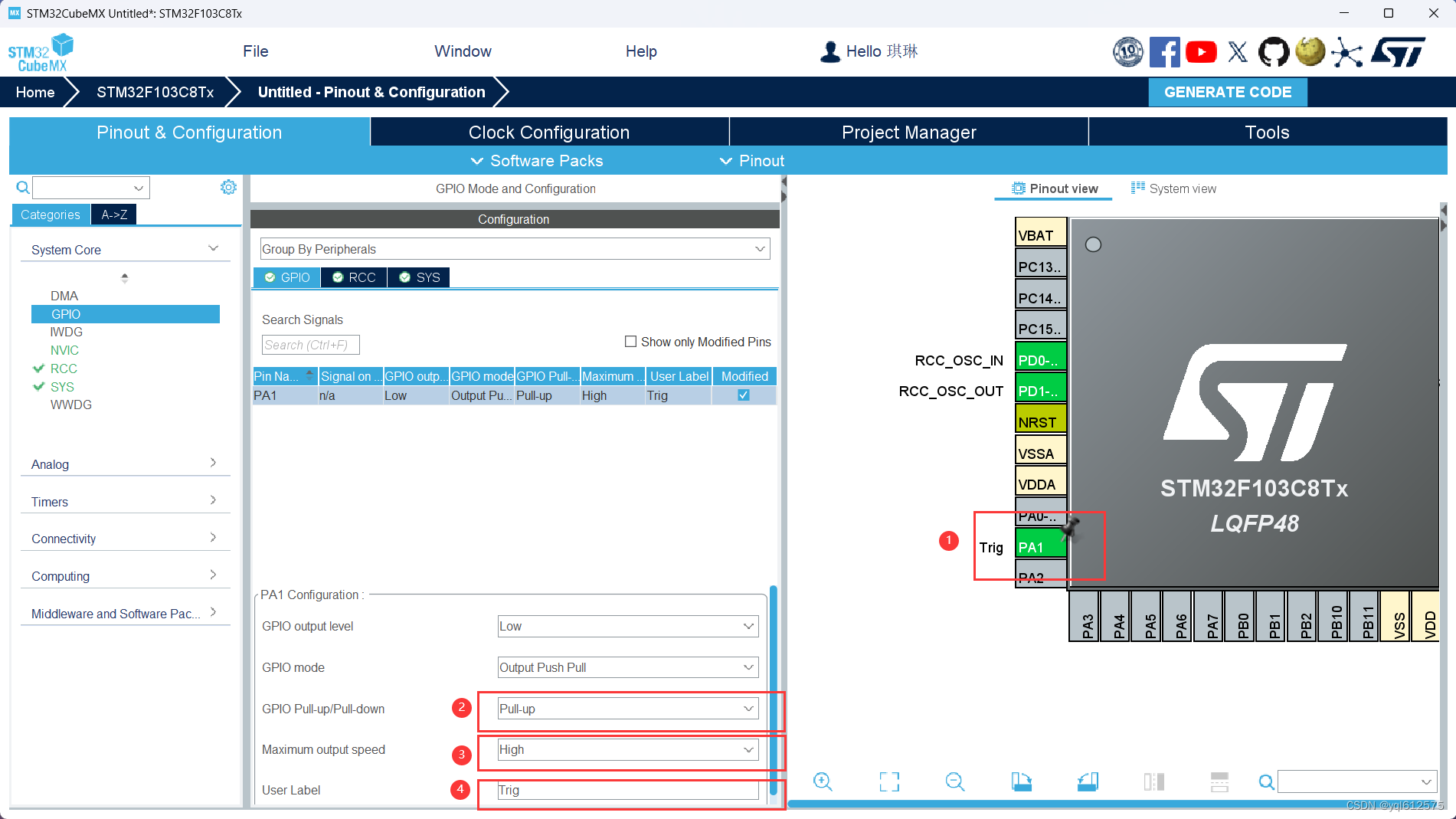Select the SYS peripheral tab
1456x819 pixels.
point(419,277)
